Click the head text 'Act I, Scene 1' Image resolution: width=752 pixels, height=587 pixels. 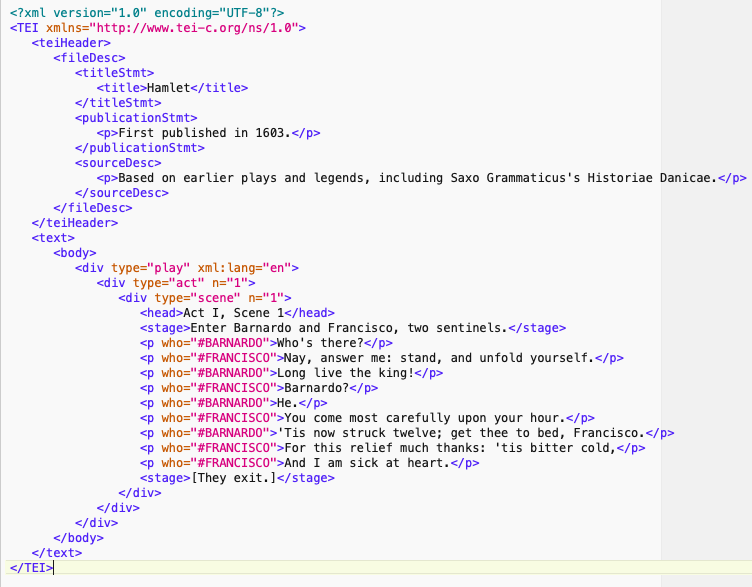coord(234,313)
